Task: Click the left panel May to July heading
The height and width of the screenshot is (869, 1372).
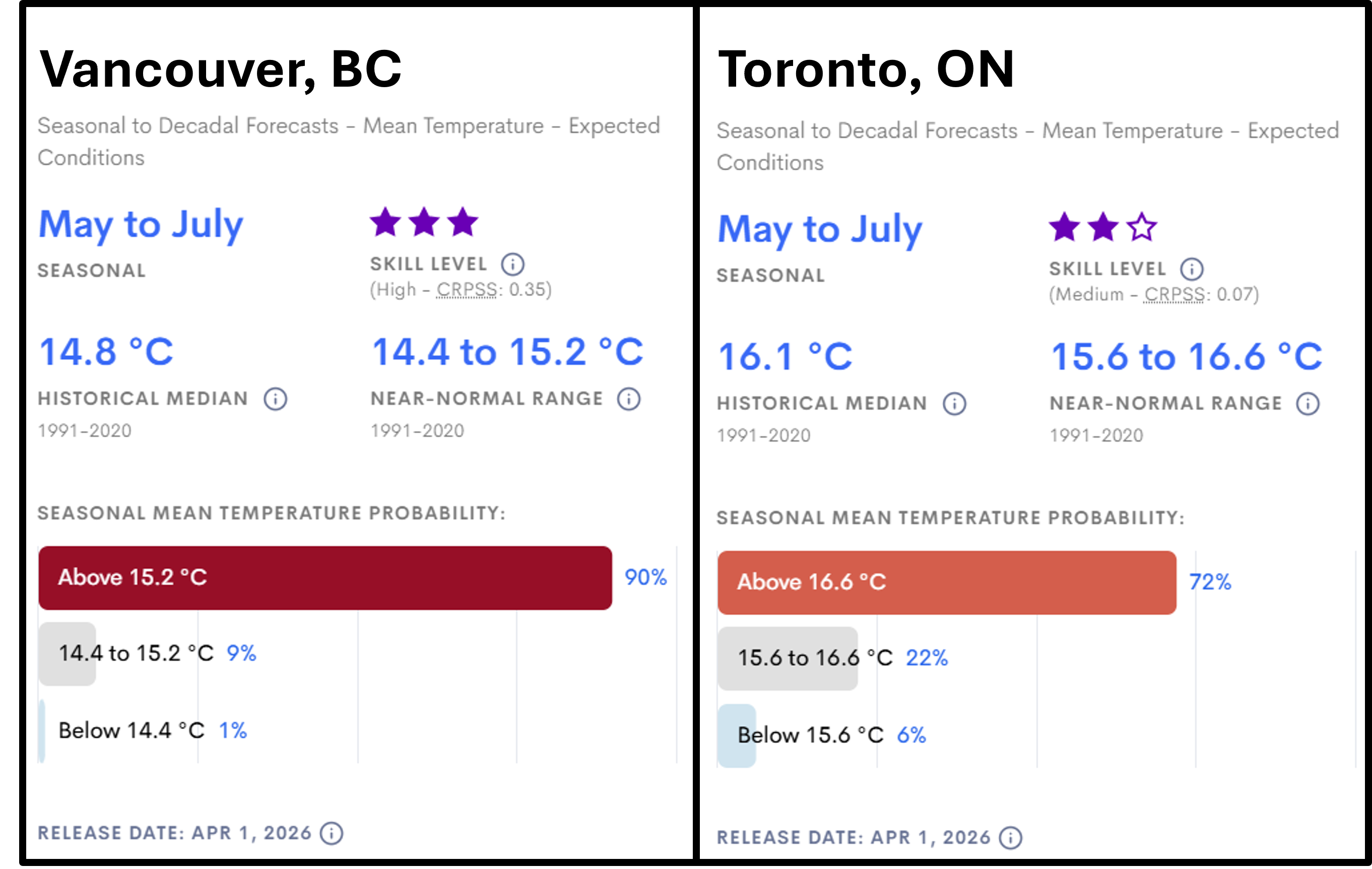Action: pyautogui.click(x=141, y=225)
